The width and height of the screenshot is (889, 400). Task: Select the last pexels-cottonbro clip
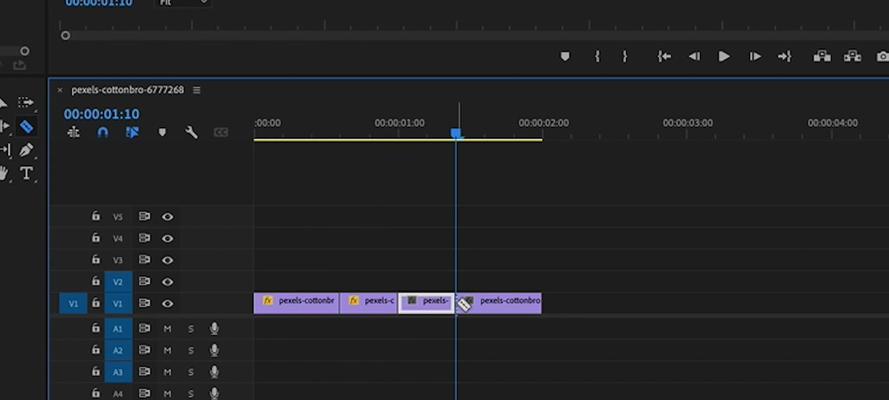499,303
